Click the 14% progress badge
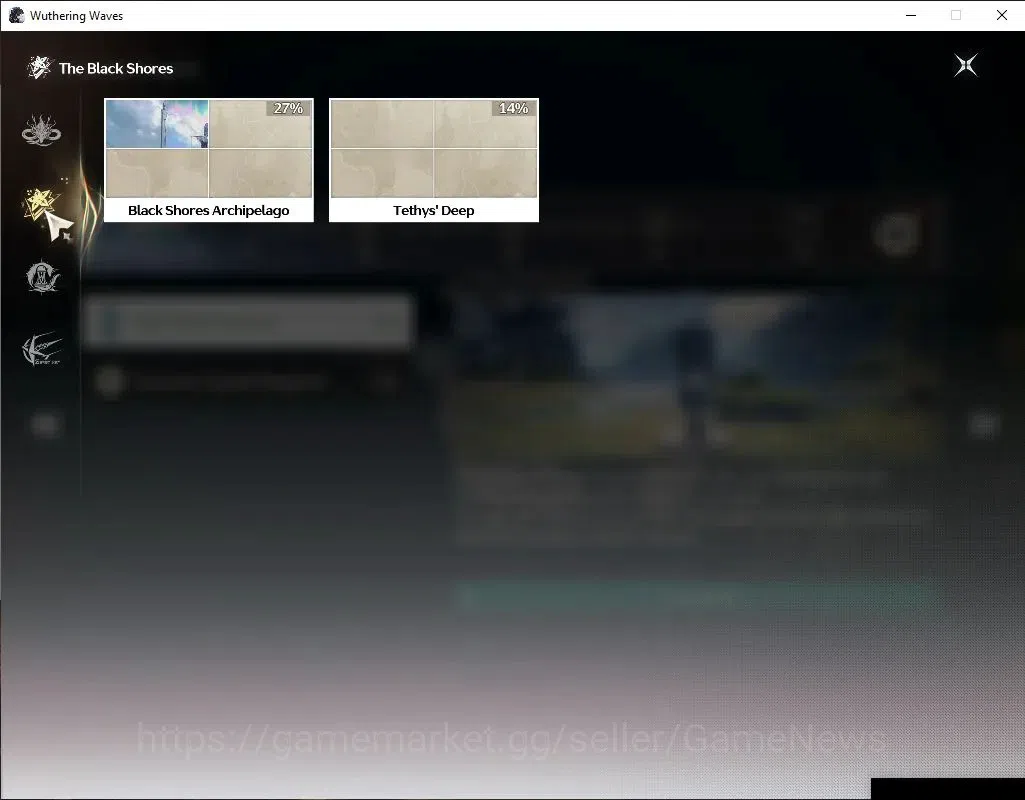The width and height of the screenshot is (1025, 800). tap(514, 108)
